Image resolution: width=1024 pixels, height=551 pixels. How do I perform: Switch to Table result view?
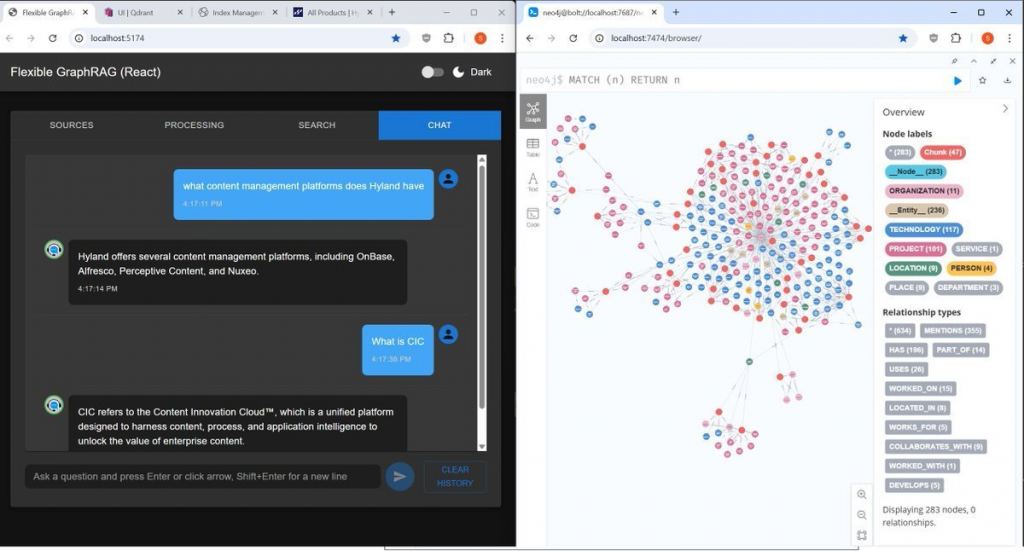pos(533,148)
